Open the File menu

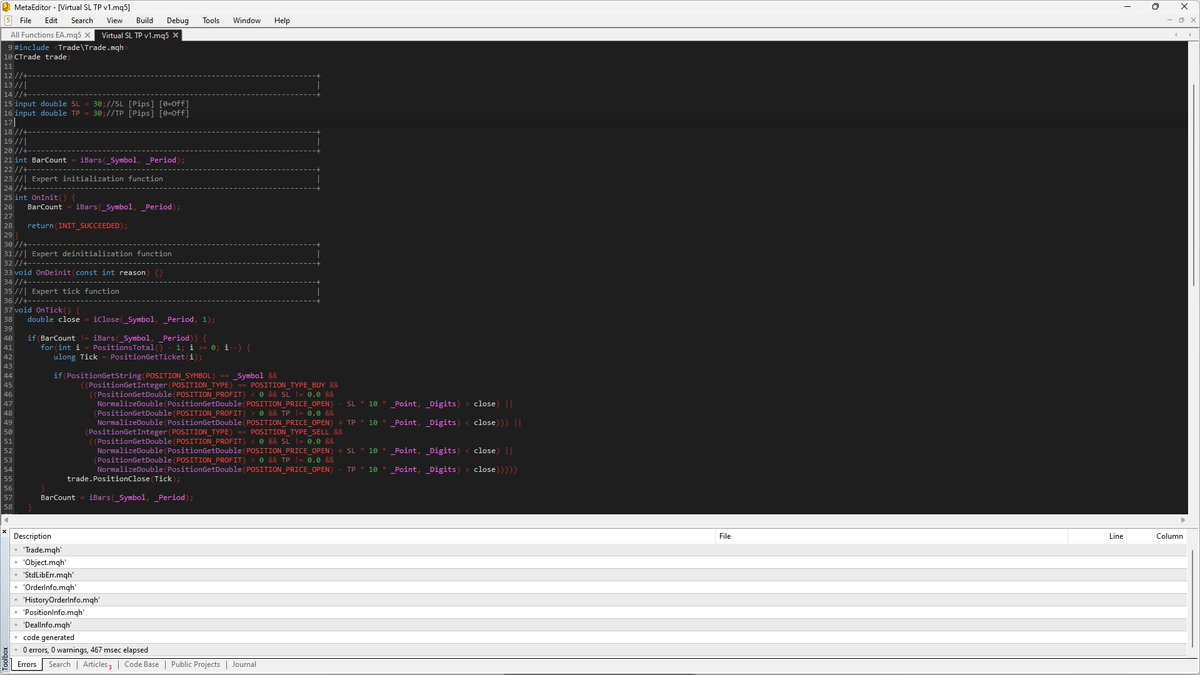coord(25,20)
